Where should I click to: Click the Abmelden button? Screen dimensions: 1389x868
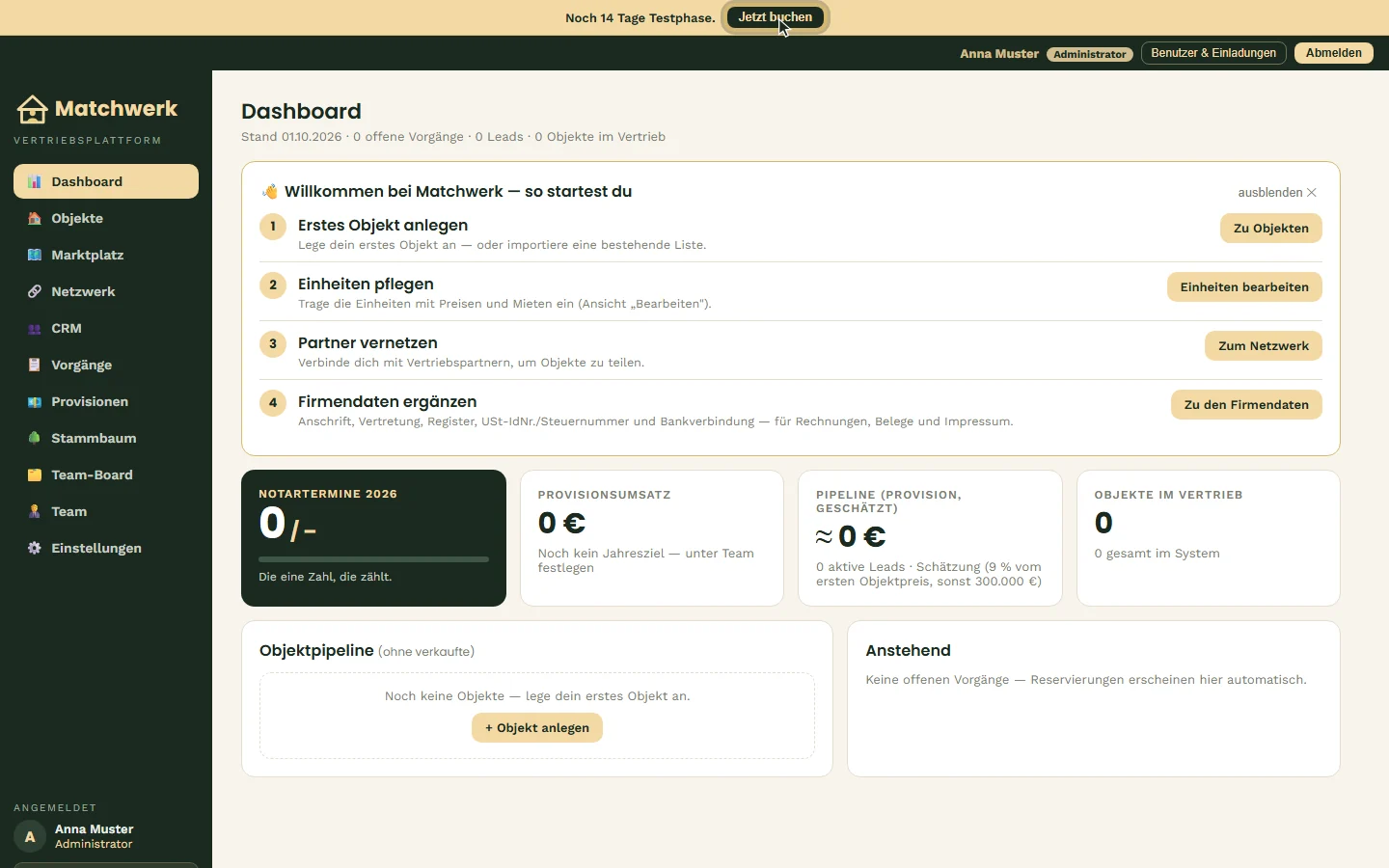click(x=1334, y=53)
